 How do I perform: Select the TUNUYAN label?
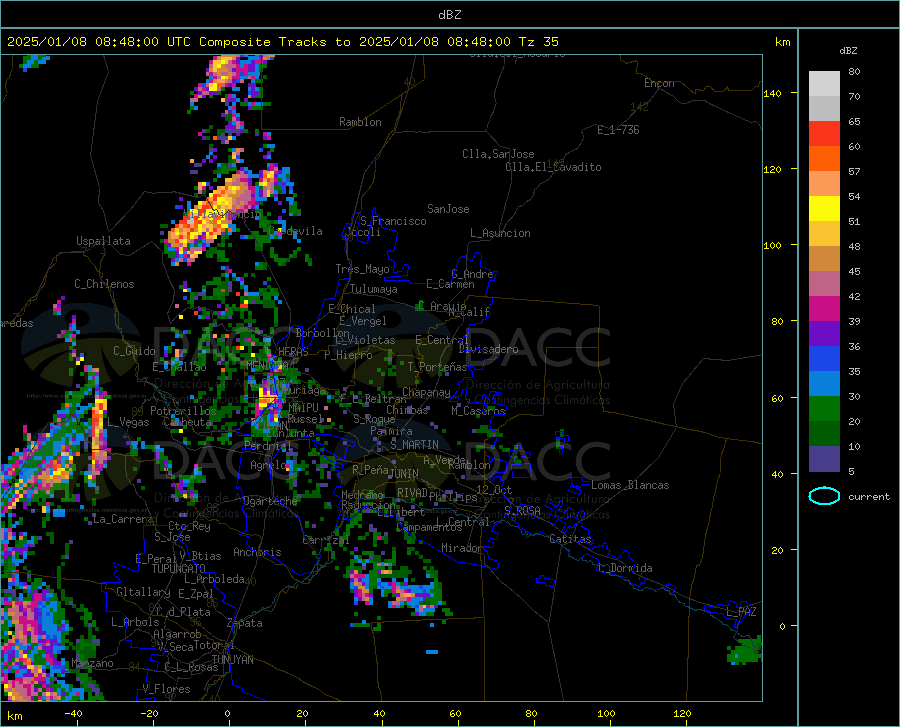[232, 660]
